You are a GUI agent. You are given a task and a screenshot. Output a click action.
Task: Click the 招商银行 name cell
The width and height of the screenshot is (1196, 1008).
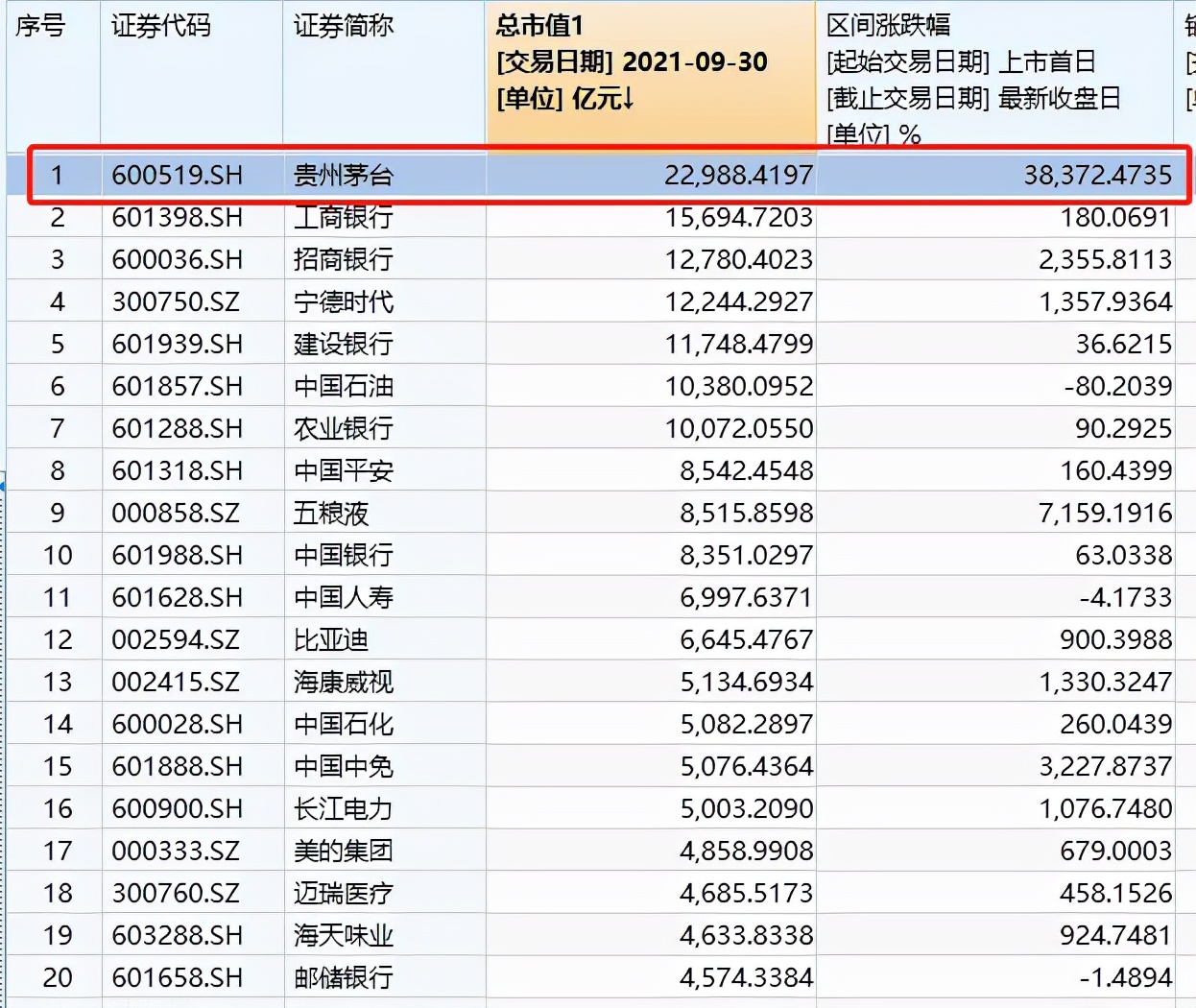pyautogui.click(x=343, y=260)
